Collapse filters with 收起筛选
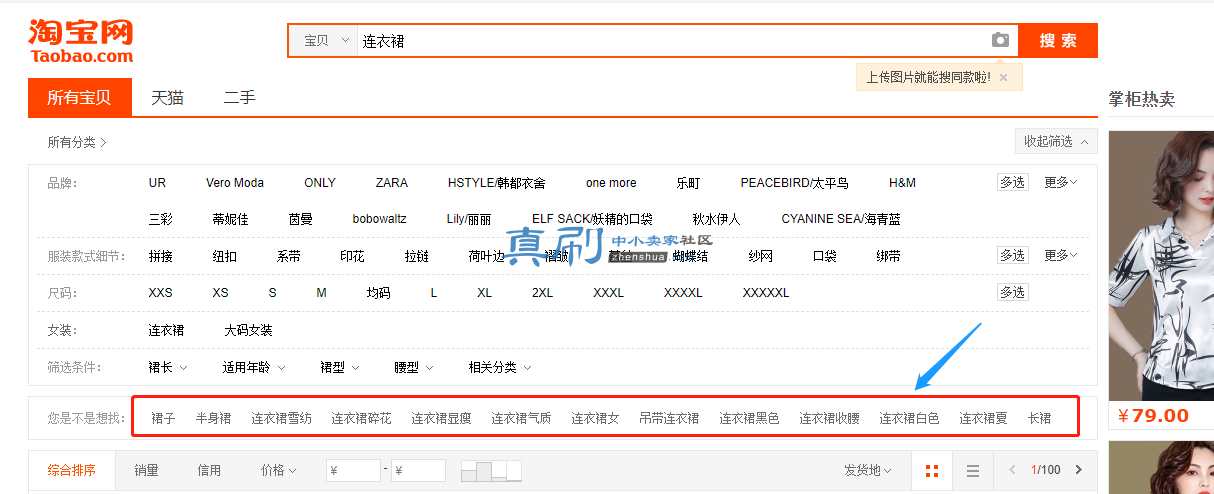The width and height of the screenshot is (1214, 494). point(1055,142)
